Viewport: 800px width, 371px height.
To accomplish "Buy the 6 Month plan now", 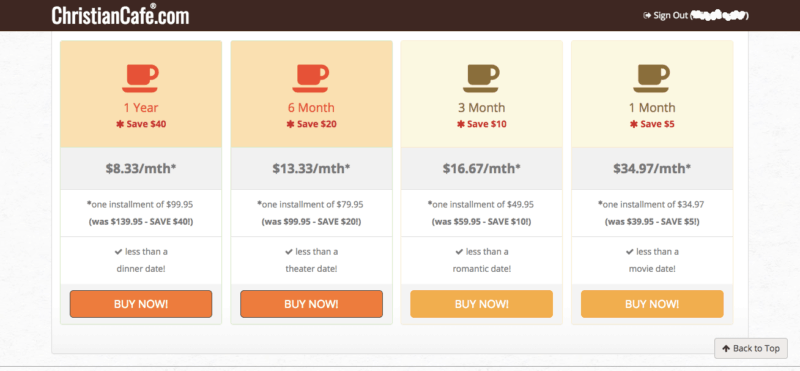I will tap(311, 304).
